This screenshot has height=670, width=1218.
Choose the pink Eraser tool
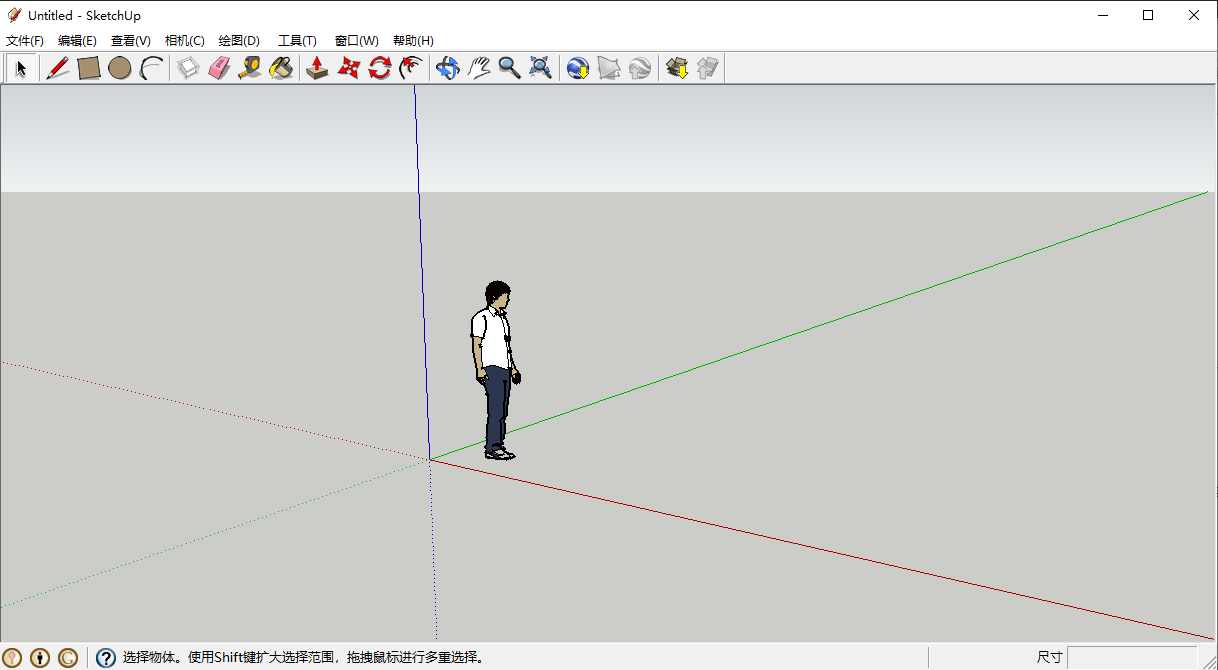click(219, 68)
